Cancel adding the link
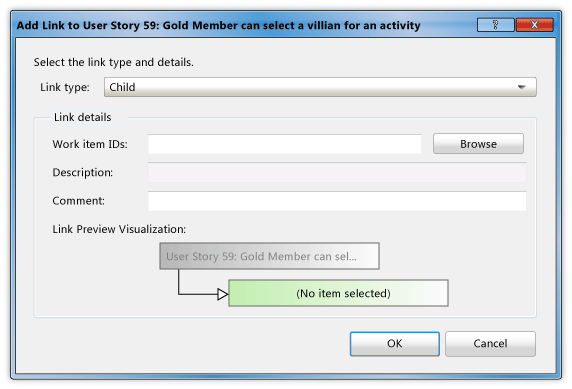572x389 pixels. [490, 344]
